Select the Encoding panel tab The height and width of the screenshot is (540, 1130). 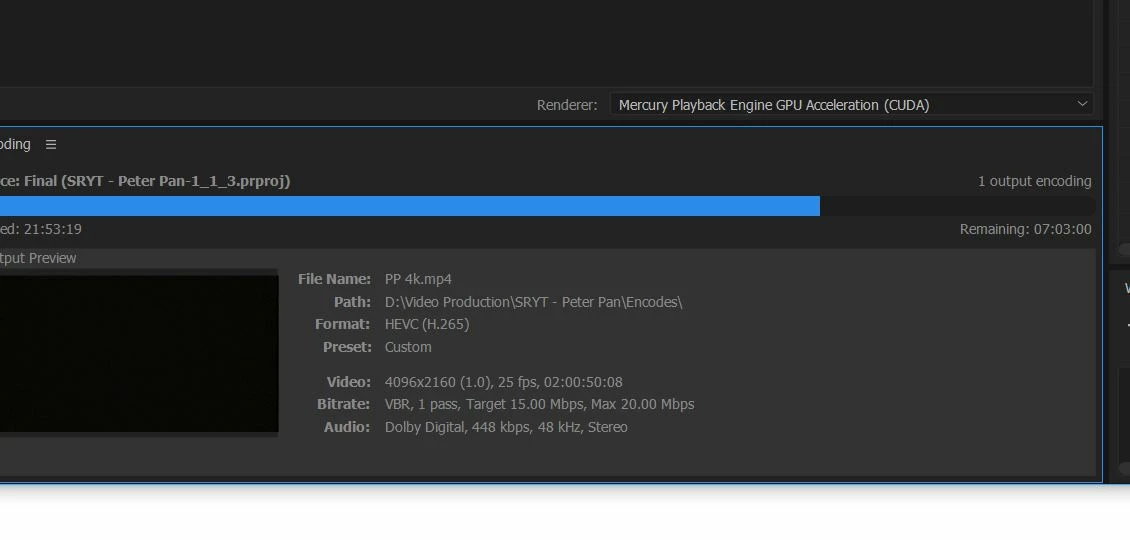pyautogui.click(x=15, y=144)
